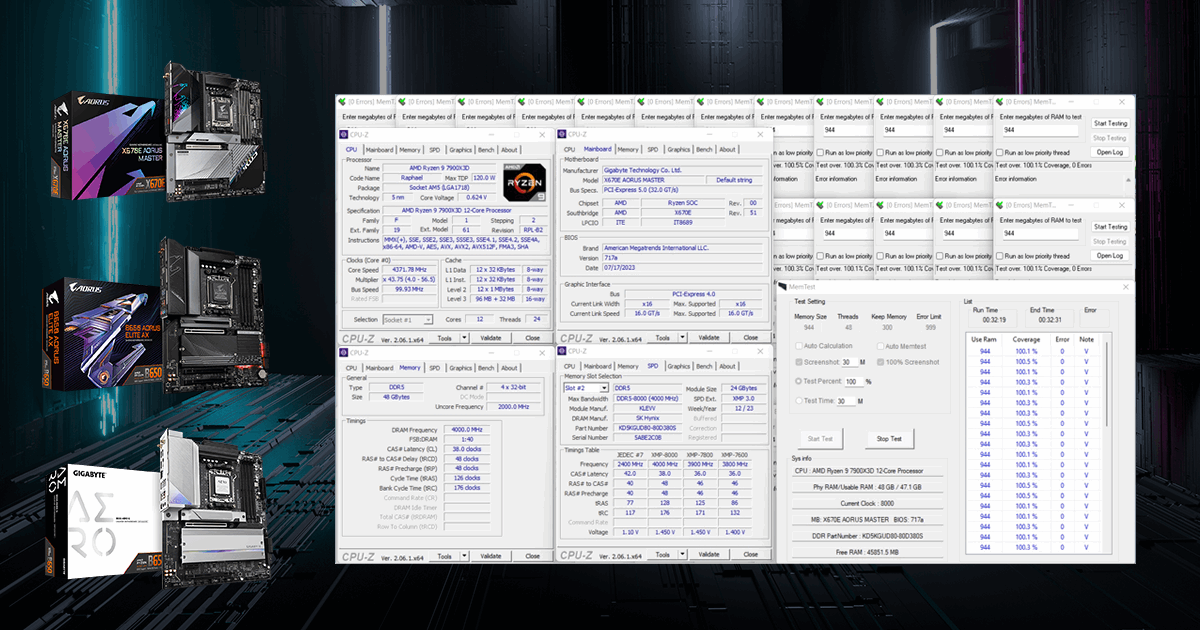Toggle the Auto Memtest checkbox
This screenshot has height=630, width=1200.
(x=880, y=346)
